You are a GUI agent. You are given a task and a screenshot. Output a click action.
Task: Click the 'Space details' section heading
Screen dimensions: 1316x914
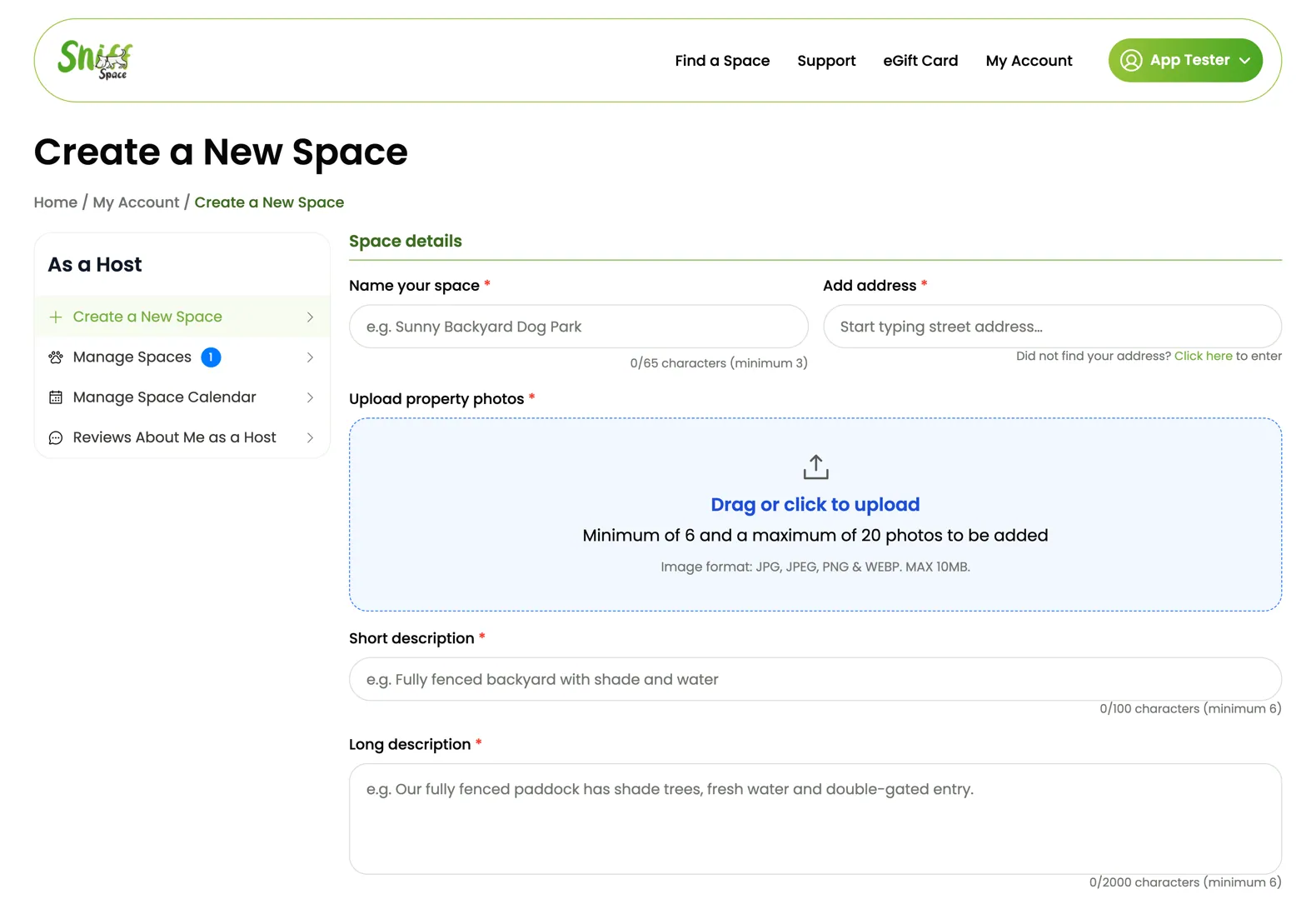405,241
